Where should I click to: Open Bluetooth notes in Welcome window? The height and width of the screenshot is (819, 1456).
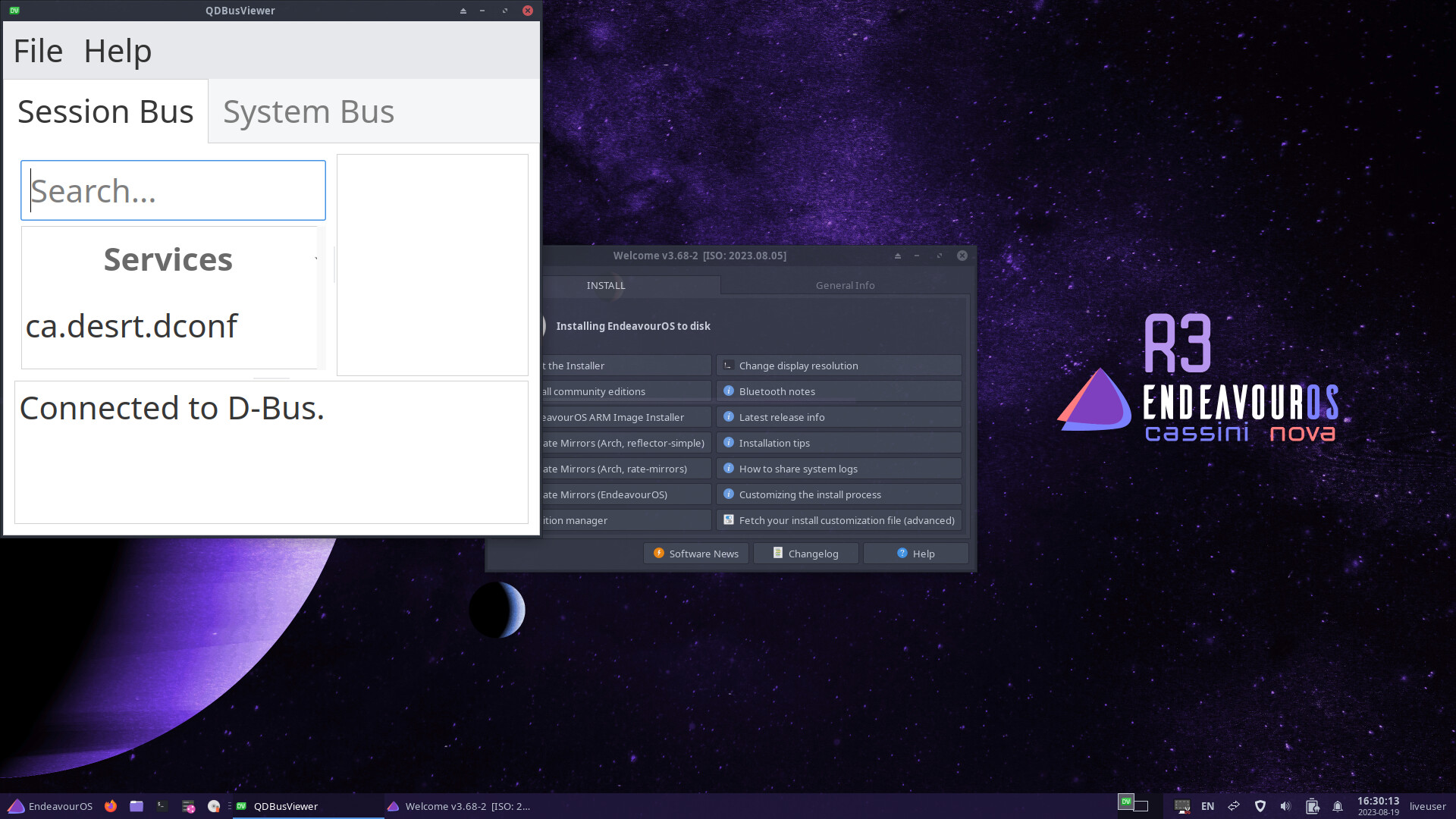pos(839,391)
